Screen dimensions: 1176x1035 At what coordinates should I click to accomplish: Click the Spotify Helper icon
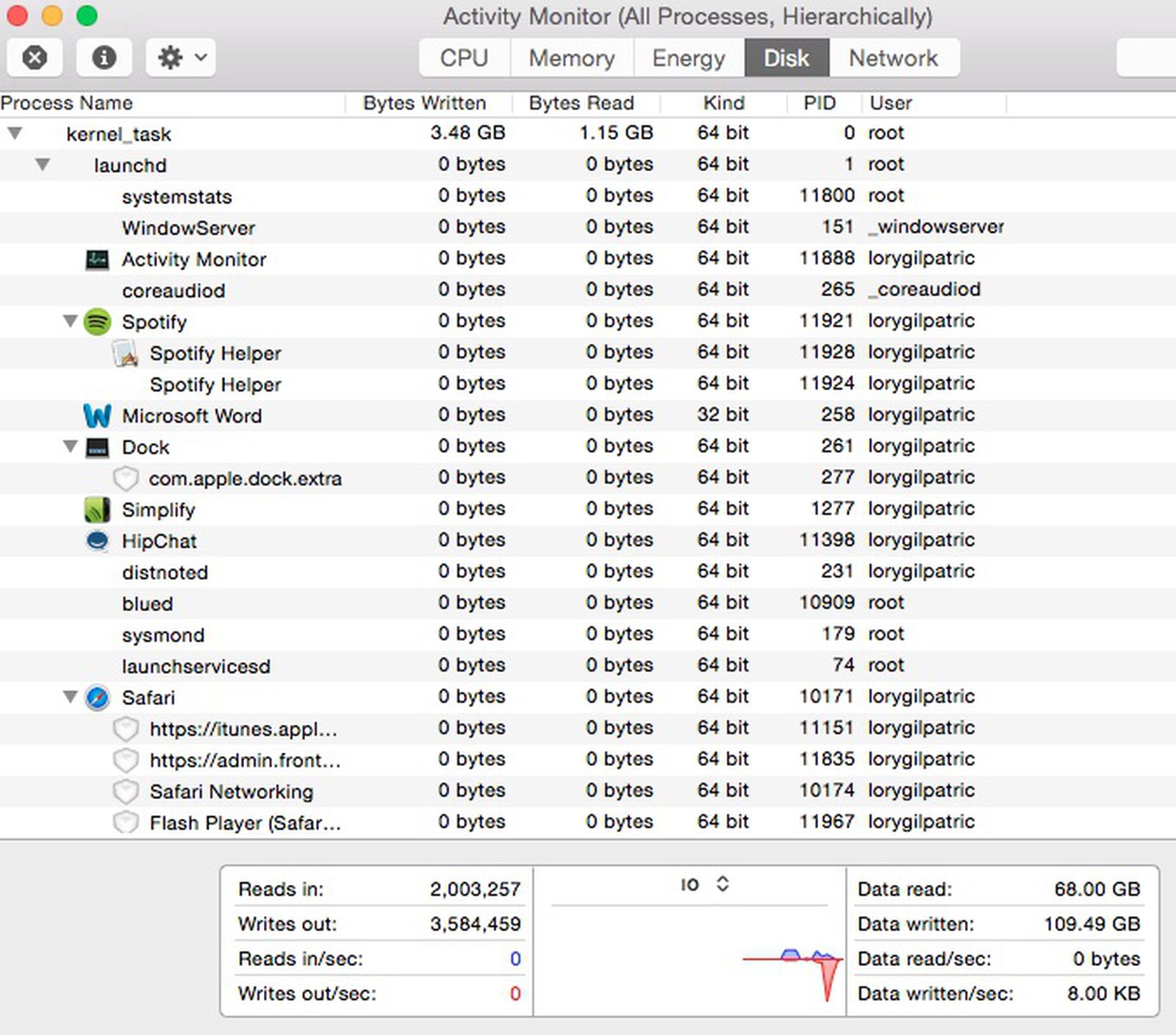(x=125, y=352)
